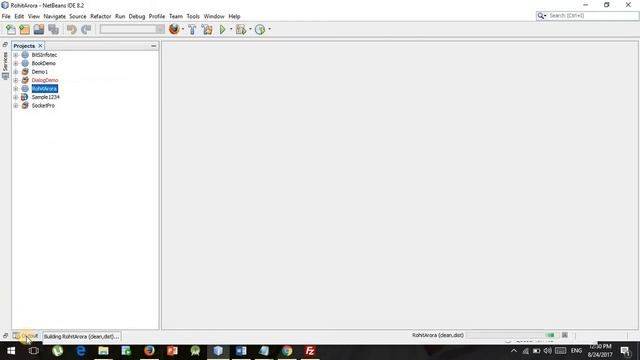Select the RohitArora project row
This screenshot has height=360, width=640.
44,89
